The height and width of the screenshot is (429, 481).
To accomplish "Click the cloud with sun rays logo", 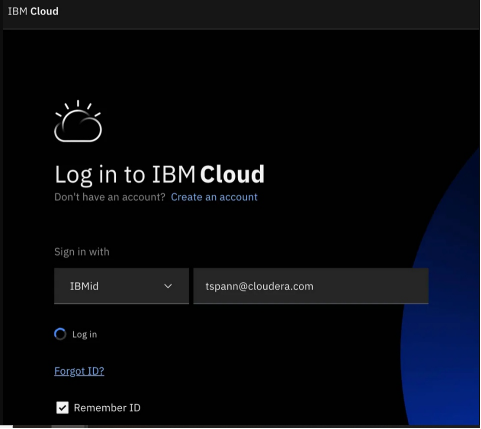I will [78, 121].
